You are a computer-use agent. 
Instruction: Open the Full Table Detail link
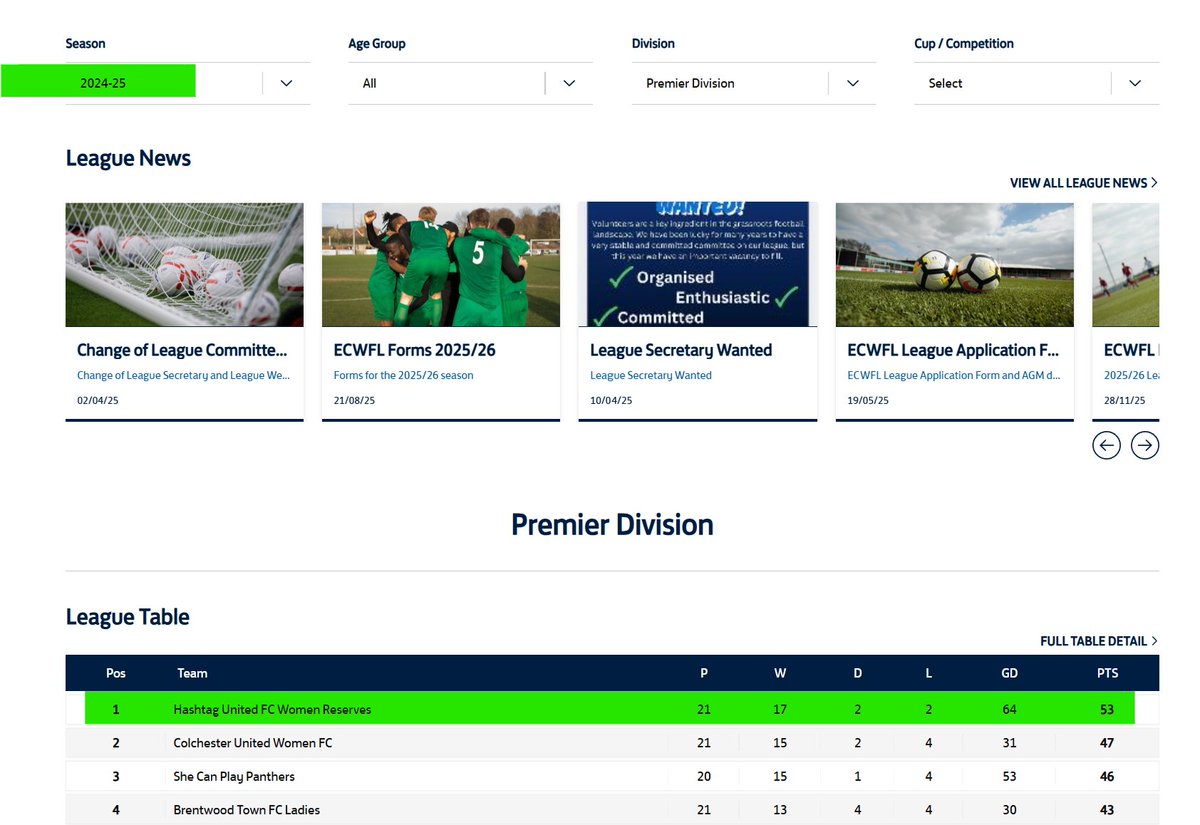coord(1099,641)
